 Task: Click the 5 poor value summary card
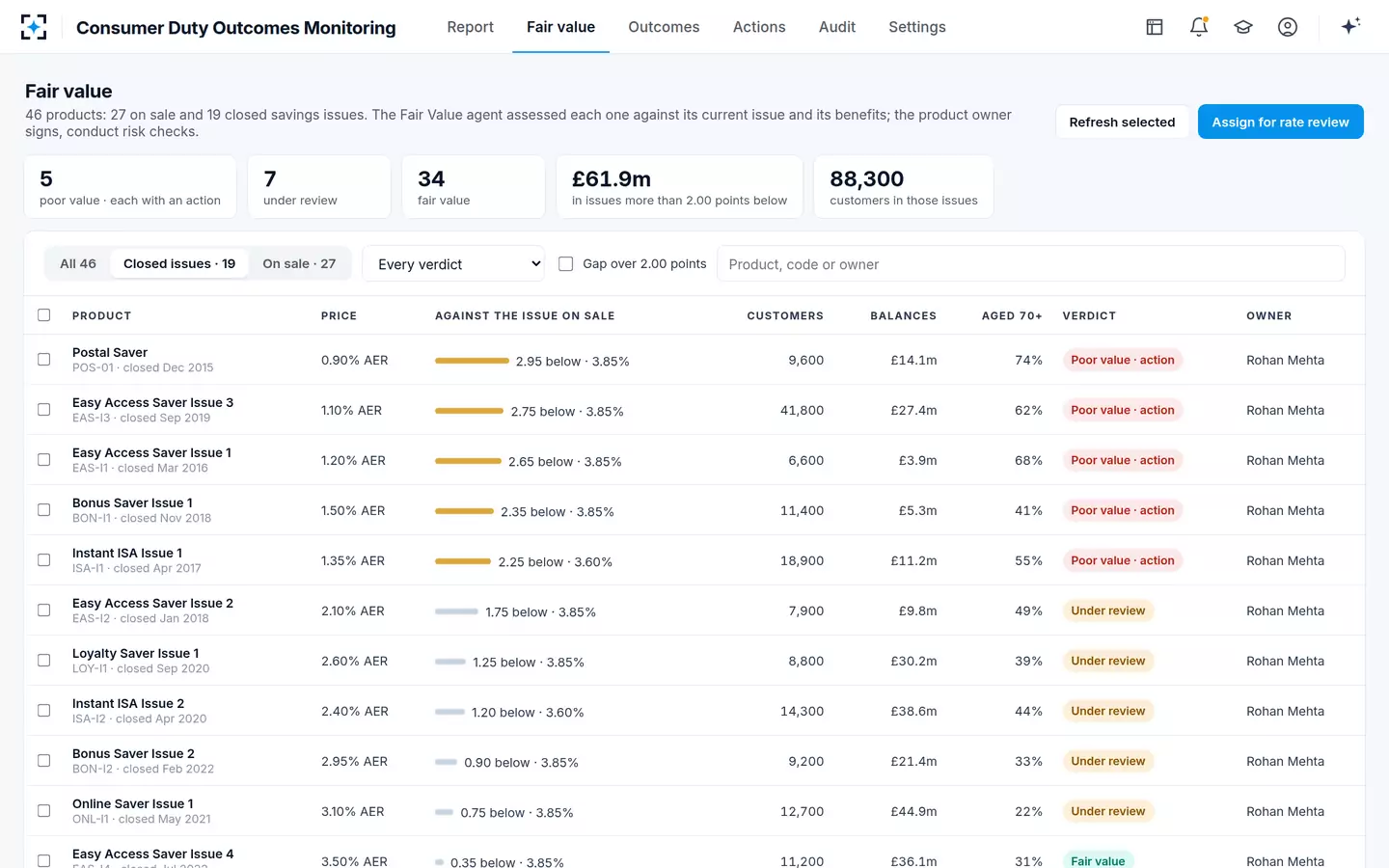(x=130, y=187)
